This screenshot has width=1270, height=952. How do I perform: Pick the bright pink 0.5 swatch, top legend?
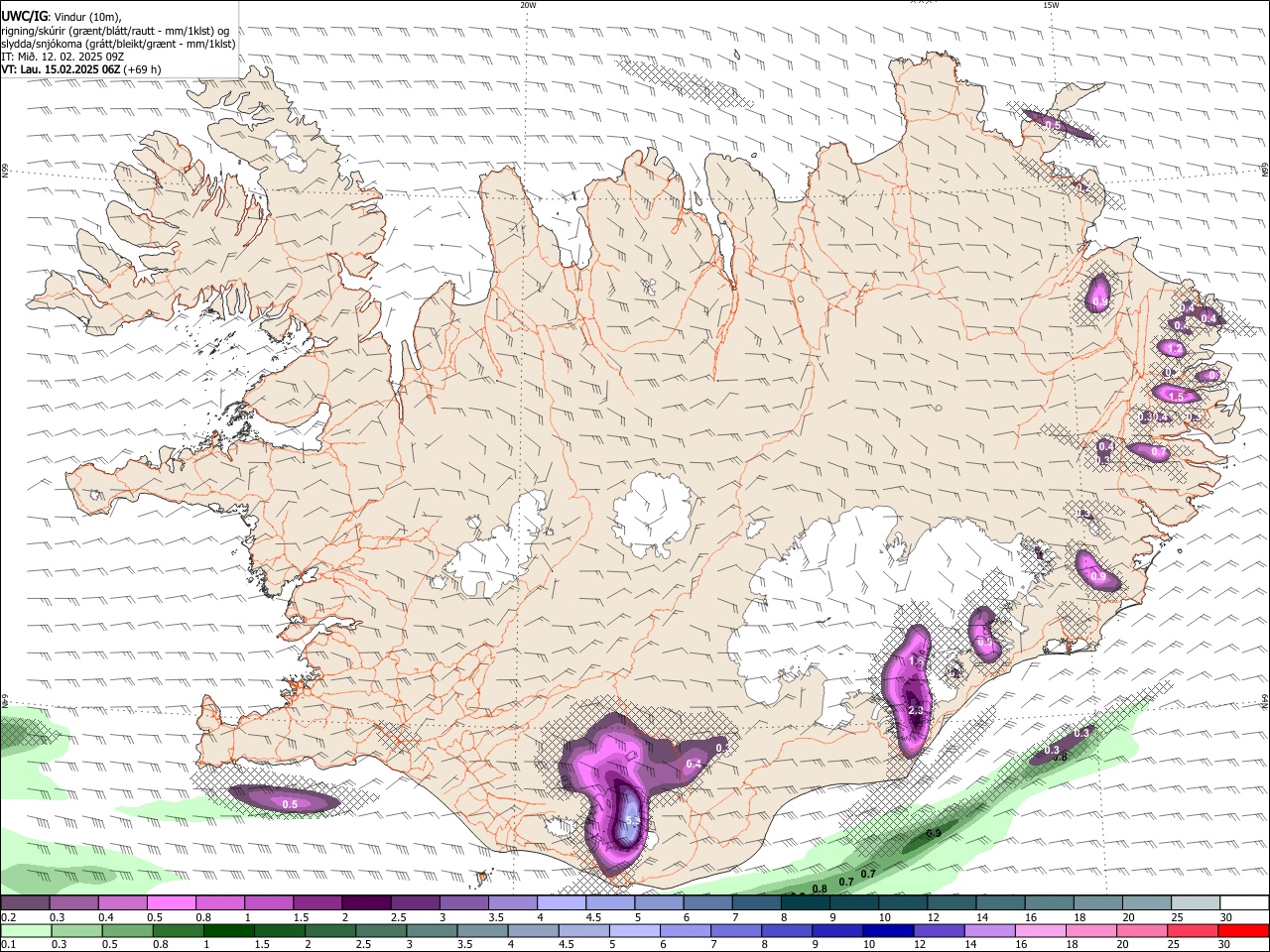(x=170, y=902)
